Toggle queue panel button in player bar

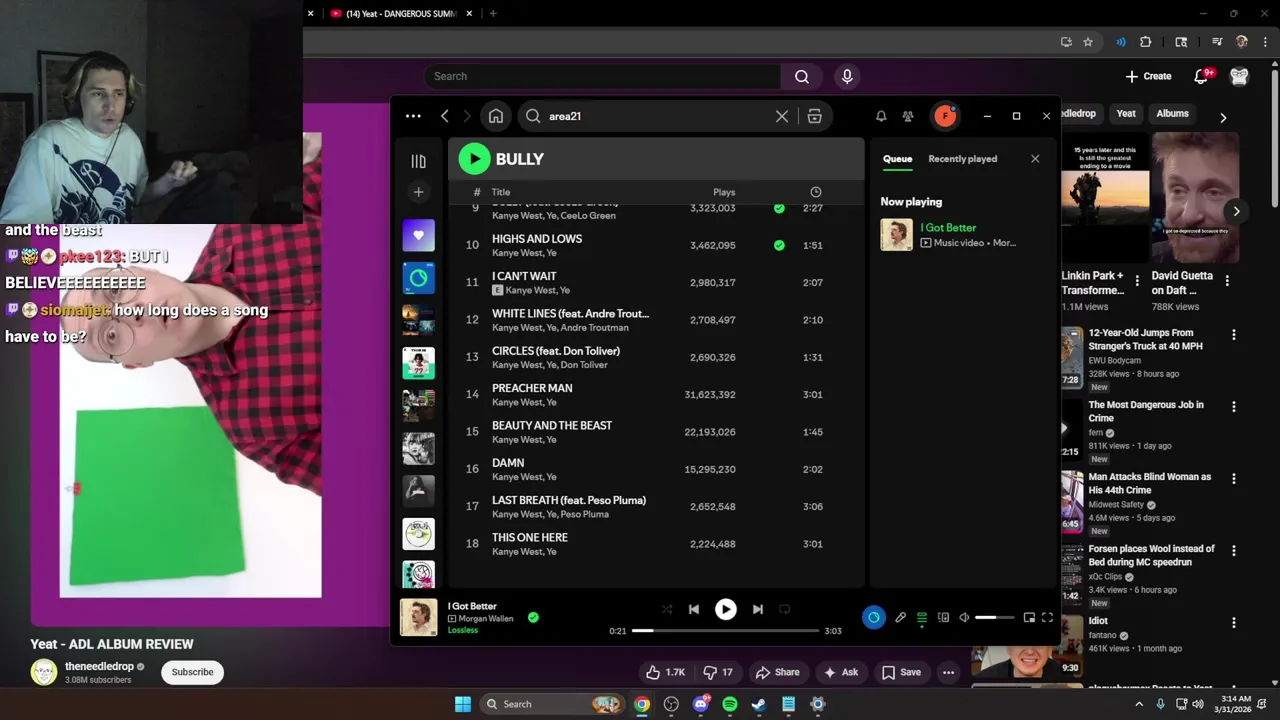point(922,618)
